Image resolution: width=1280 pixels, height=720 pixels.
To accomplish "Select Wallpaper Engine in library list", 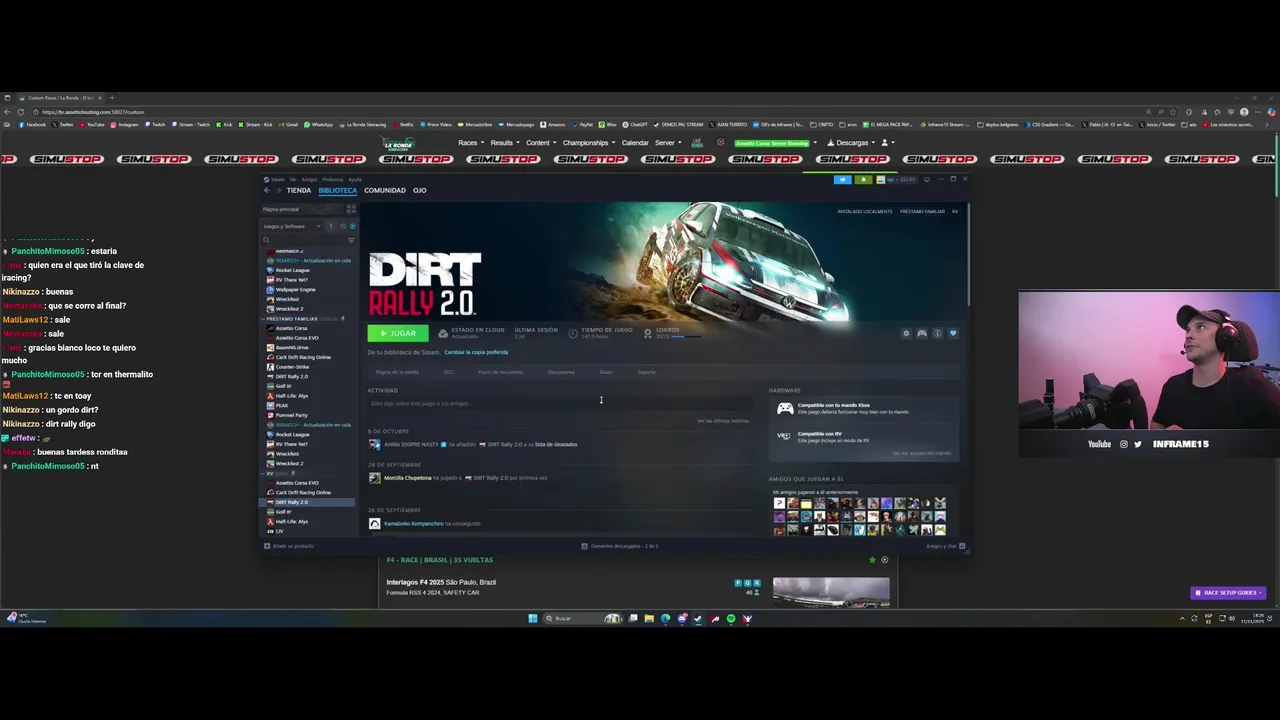I will [x=295, y=290].
